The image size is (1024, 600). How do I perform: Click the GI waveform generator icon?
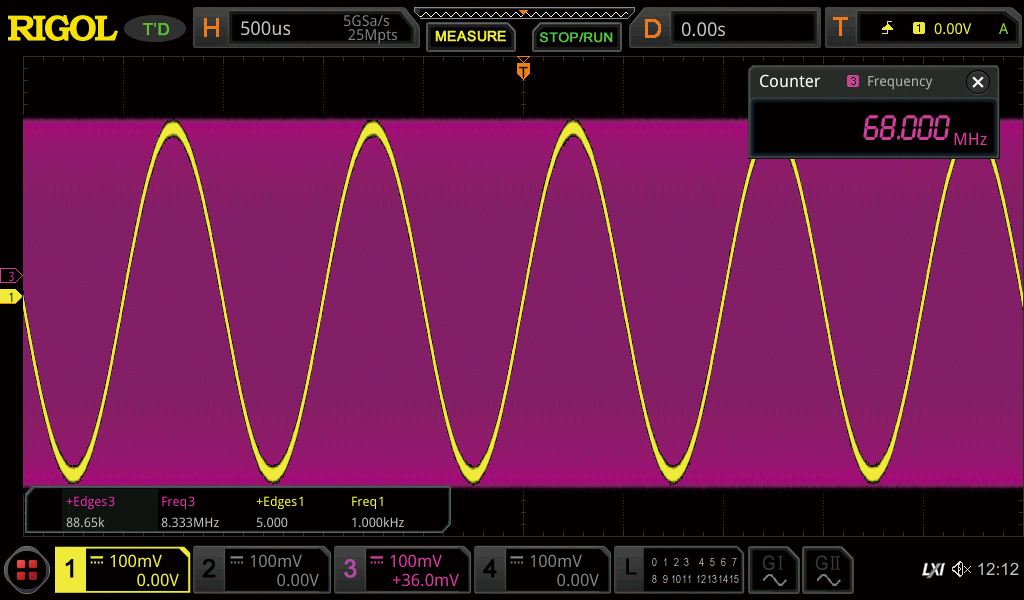click(x=773, y=570)
